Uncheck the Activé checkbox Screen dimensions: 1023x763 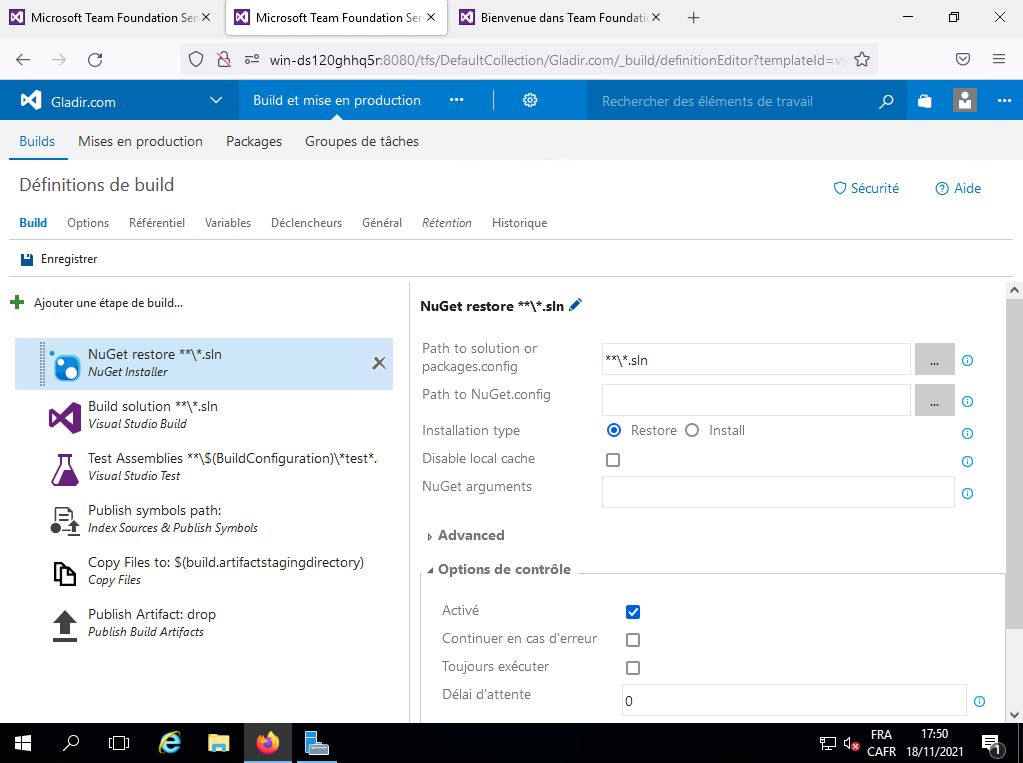tap(632, 612)
